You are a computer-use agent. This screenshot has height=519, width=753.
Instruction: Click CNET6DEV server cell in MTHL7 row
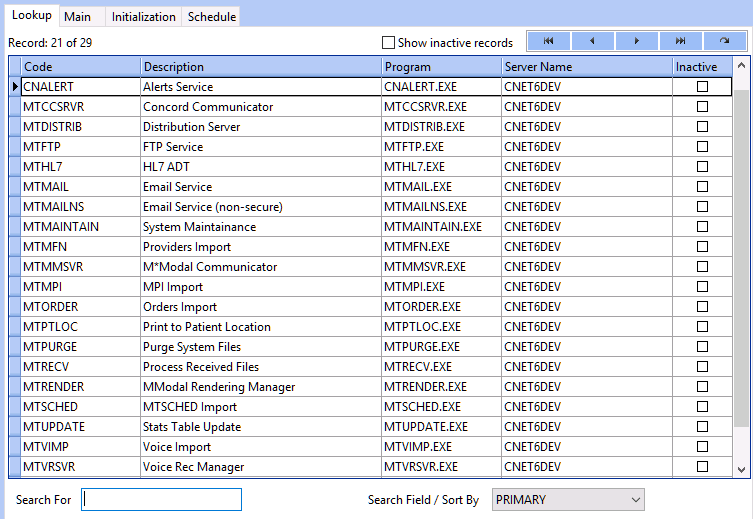(587, 167)
